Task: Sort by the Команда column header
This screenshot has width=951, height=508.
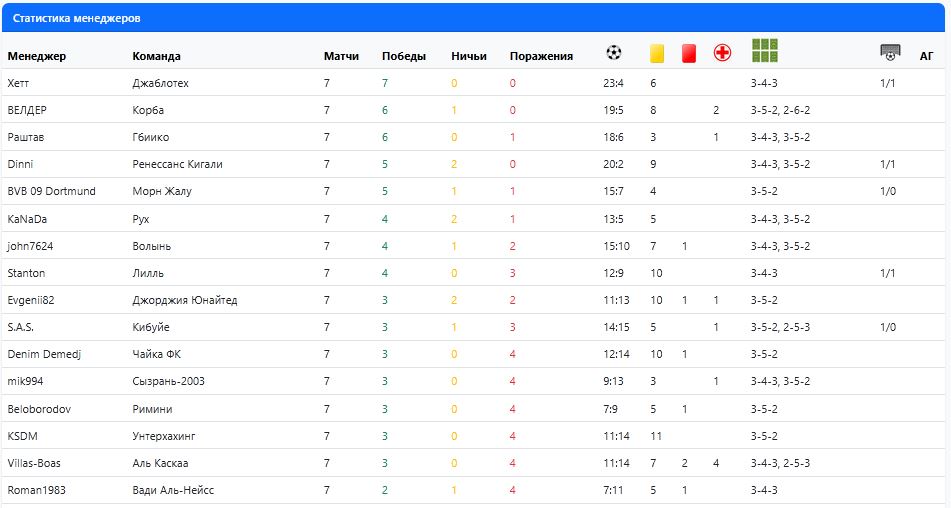Action: click(156, 56)
